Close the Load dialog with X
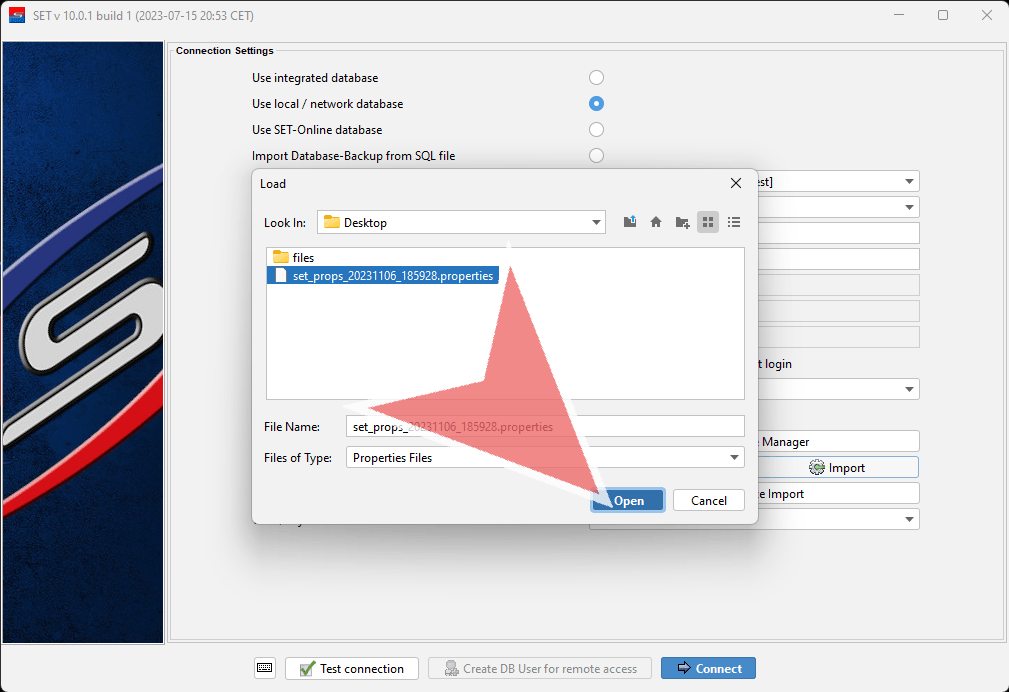 click(x=736, y=183)
